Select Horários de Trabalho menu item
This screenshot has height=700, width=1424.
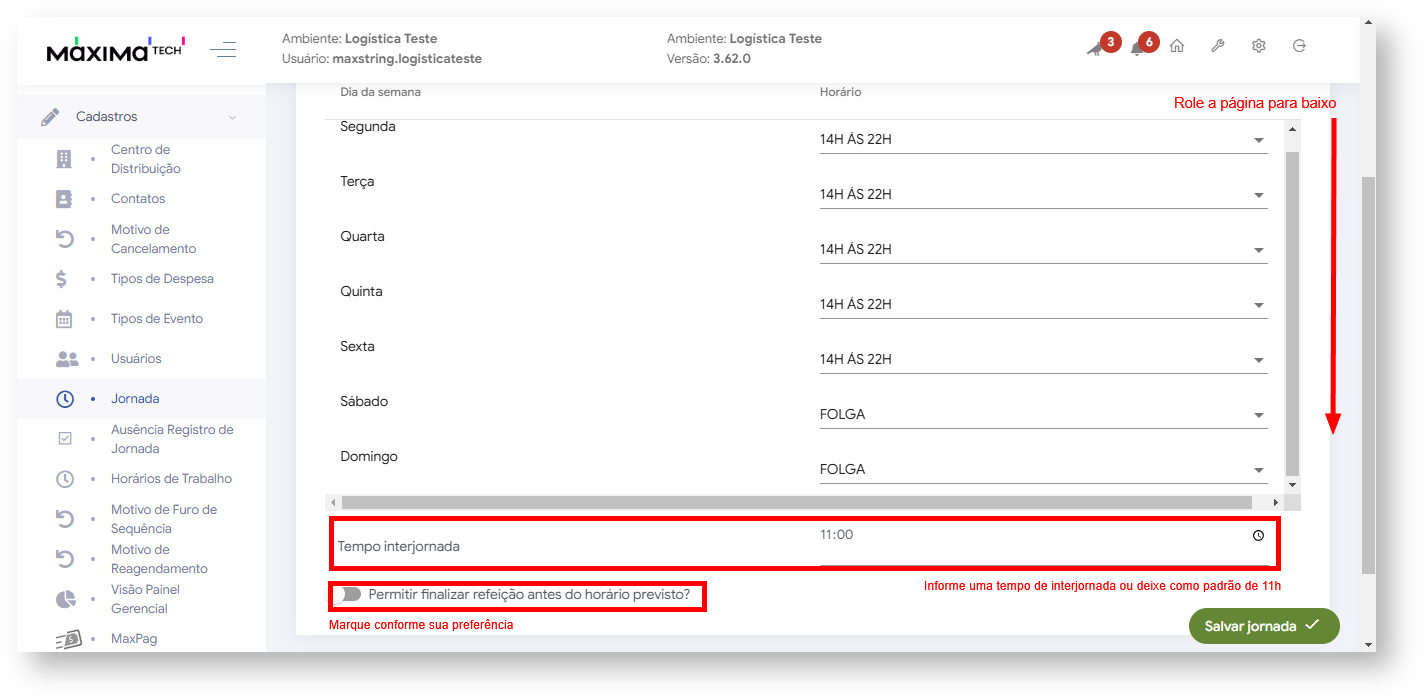[171, 479]
